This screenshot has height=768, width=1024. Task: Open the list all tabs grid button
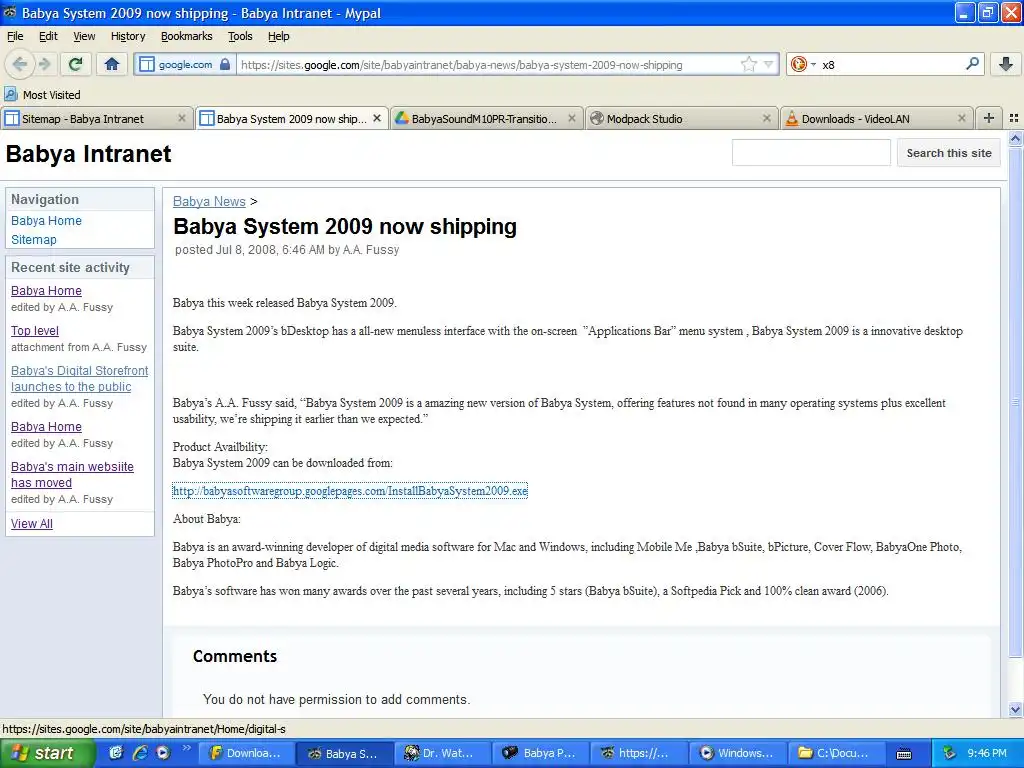[1014, 118]
